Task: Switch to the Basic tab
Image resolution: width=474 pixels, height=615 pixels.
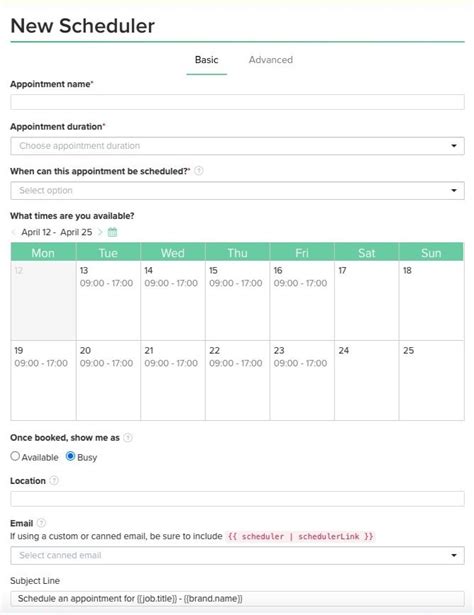Action: point(207,60)
